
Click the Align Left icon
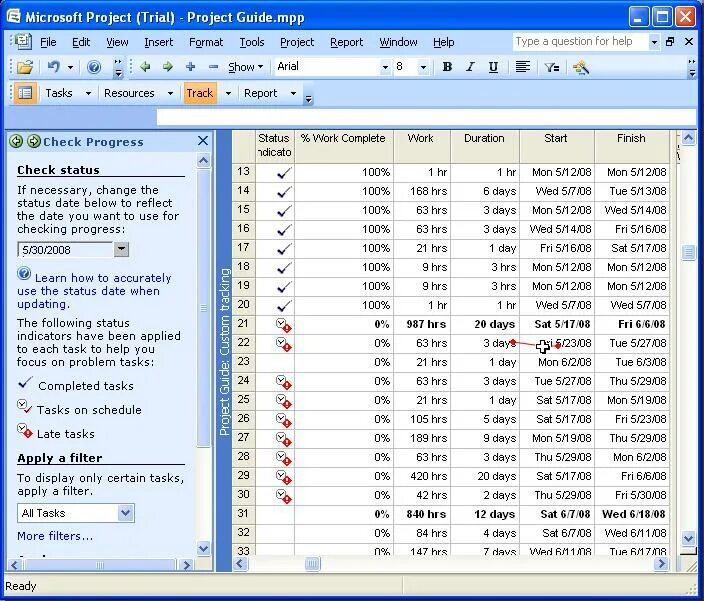pos(522,67)
